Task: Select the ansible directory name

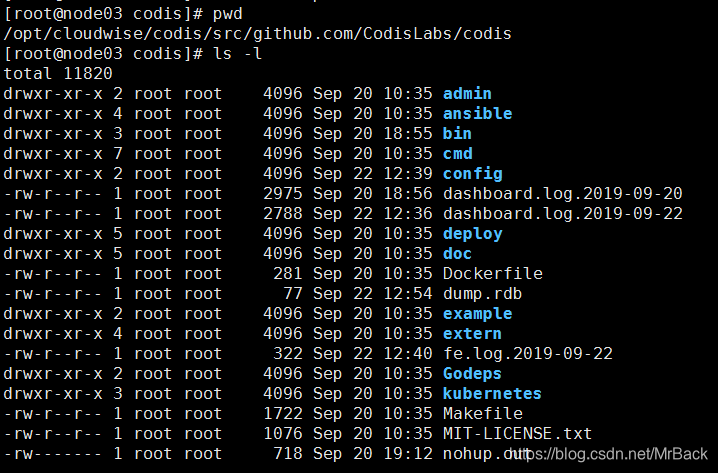Action: point(477,114)
